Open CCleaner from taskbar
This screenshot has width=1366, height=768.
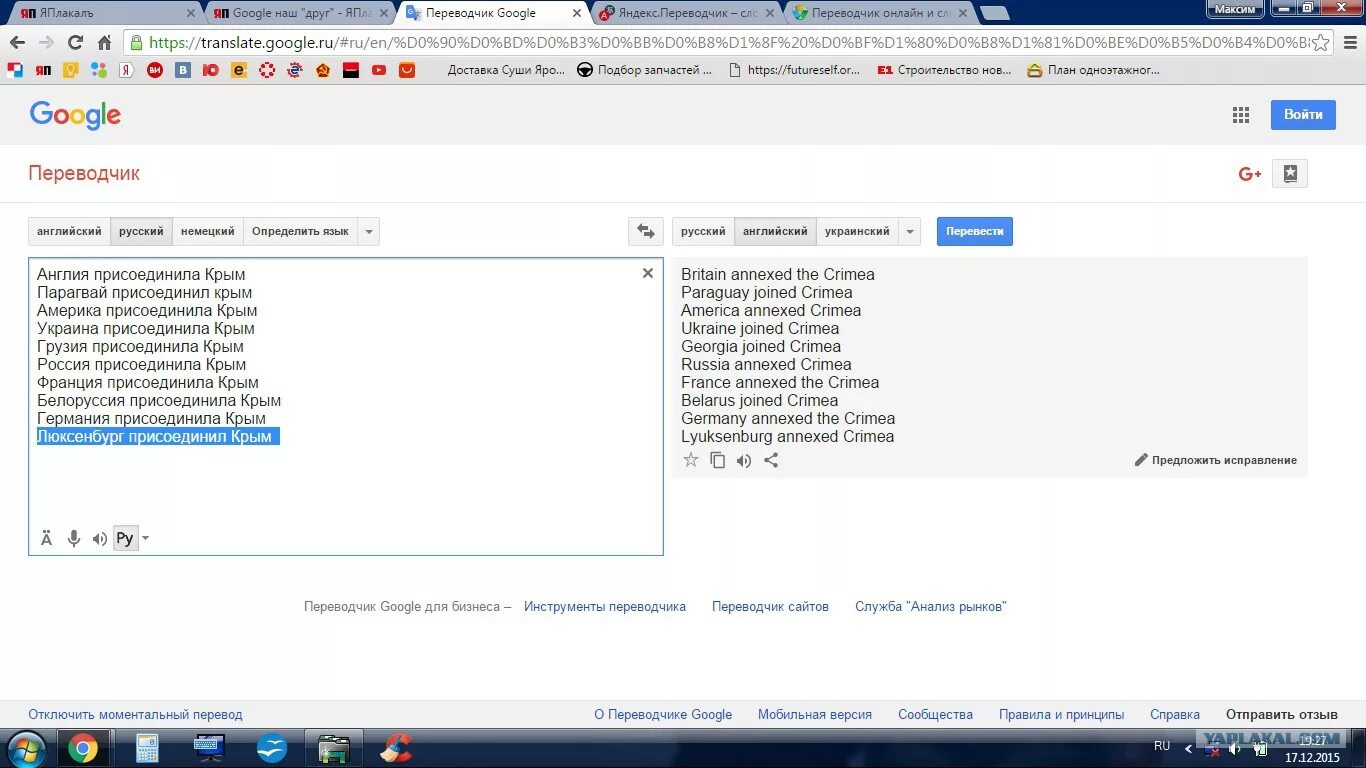pyautogui.click(x=396, y=748)
